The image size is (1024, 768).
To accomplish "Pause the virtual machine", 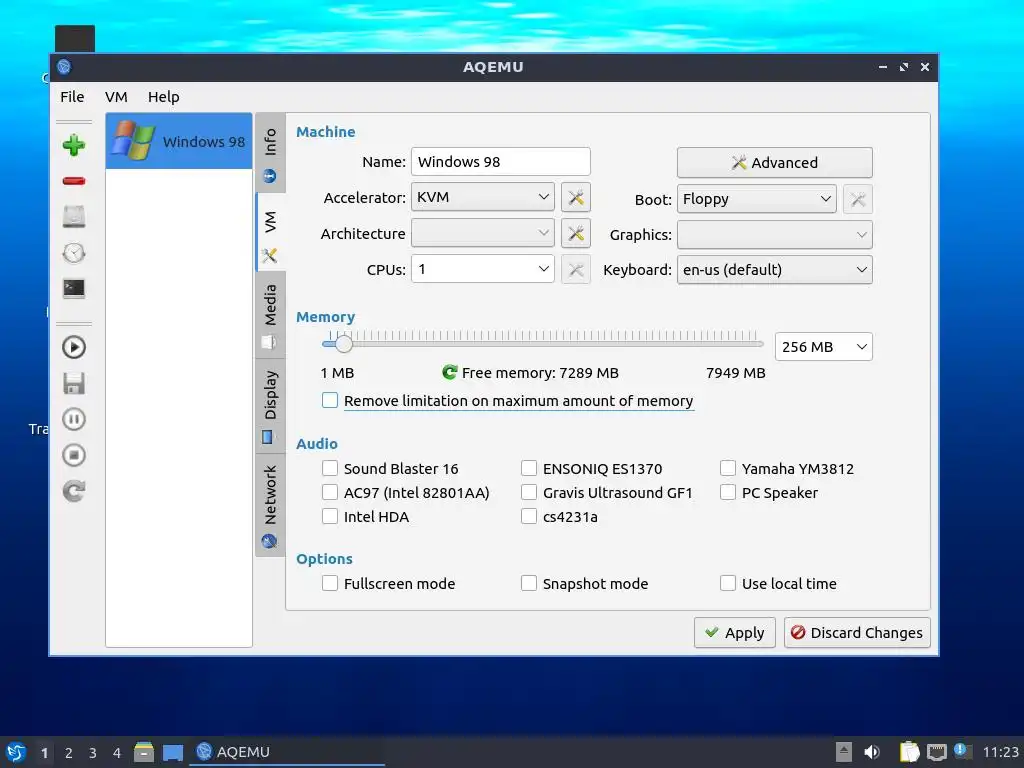I will [74, 419].
